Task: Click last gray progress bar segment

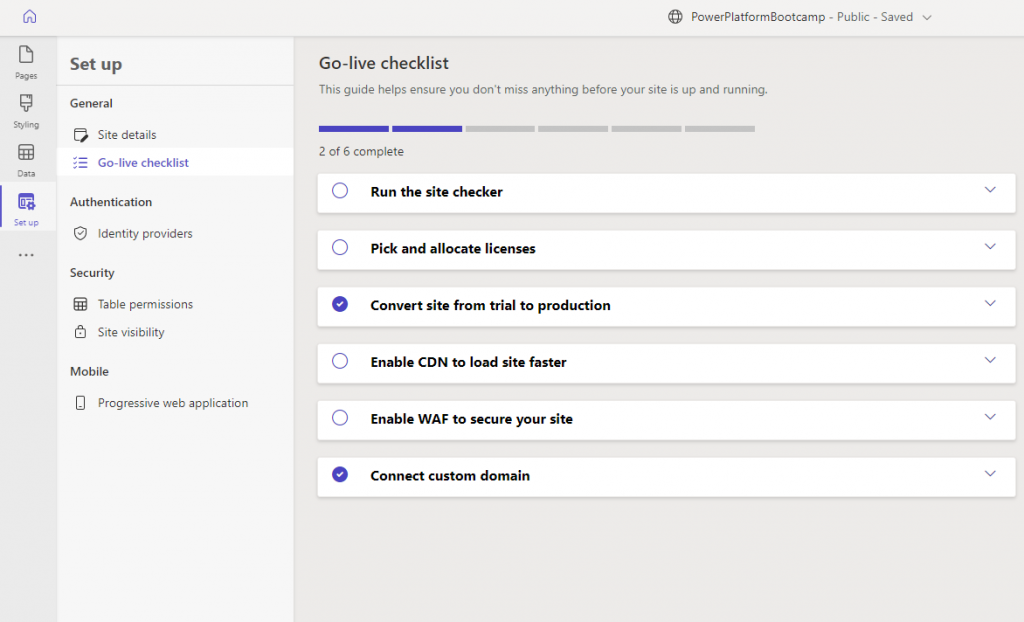Action: coord(720,129)
